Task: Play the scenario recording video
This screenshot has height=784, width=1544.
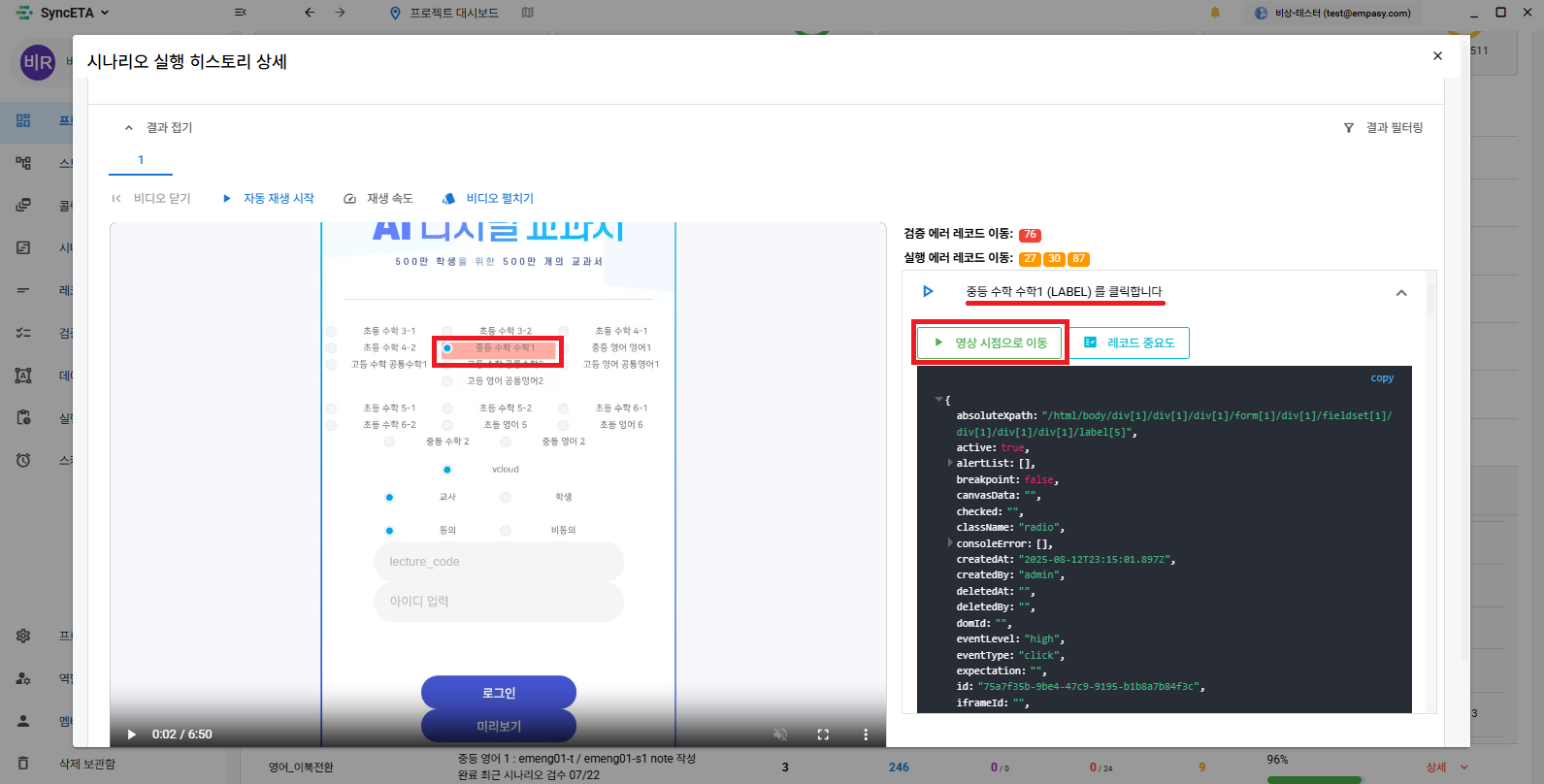Action: (x=132, y=735)
